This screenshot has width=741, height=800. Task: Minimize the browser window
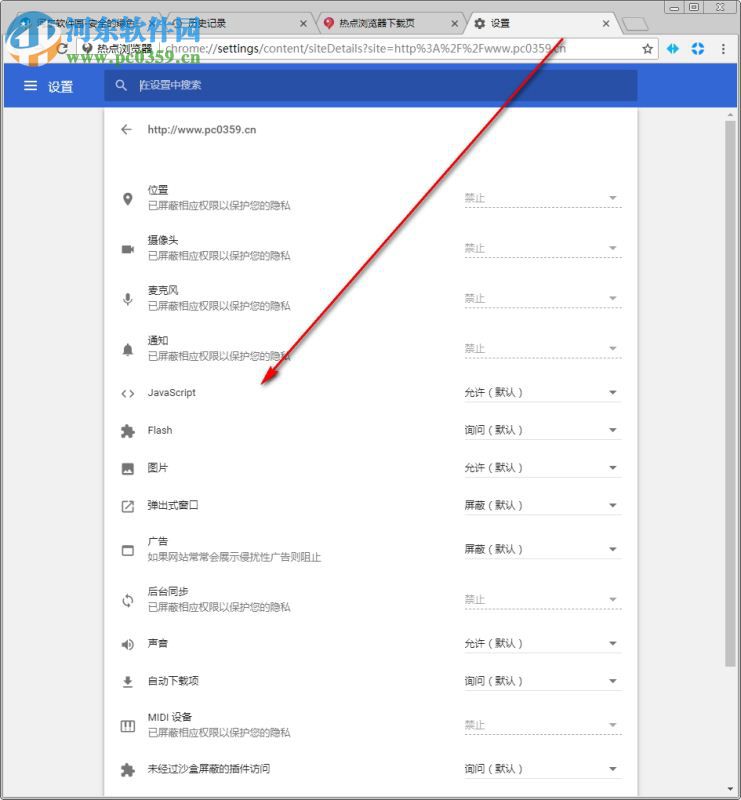[674, 7]
